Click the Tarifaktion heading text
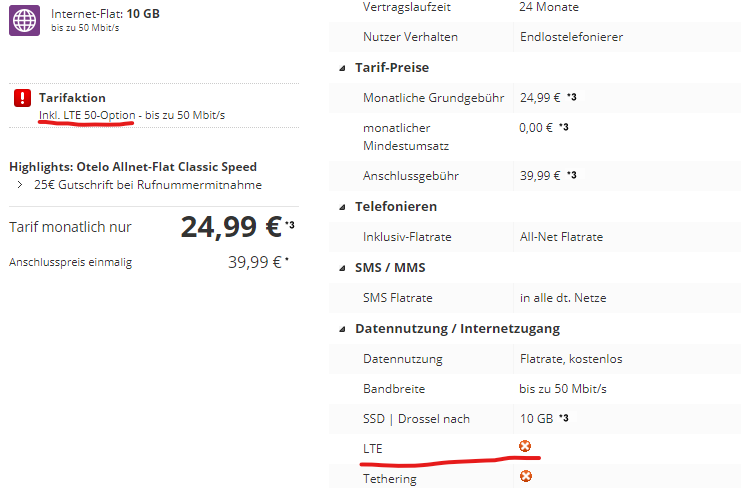 pos(72,98)
